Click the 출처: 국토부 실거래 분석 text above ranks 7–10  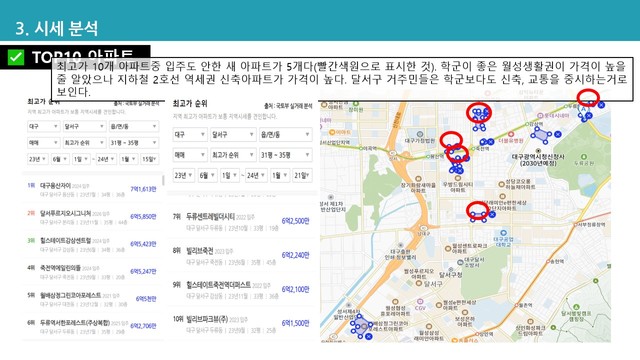(x=288, y=106)
